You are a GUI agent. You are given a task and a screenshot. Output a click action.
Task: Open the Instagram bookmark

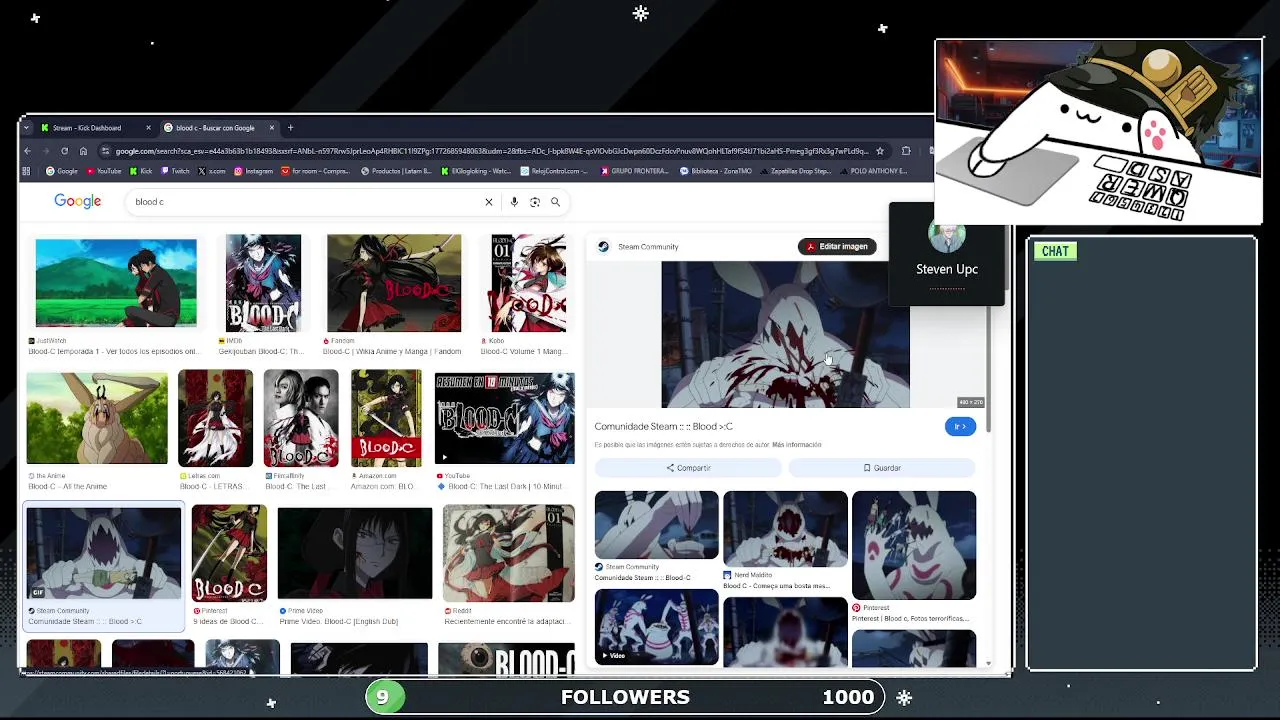point(254,171)
